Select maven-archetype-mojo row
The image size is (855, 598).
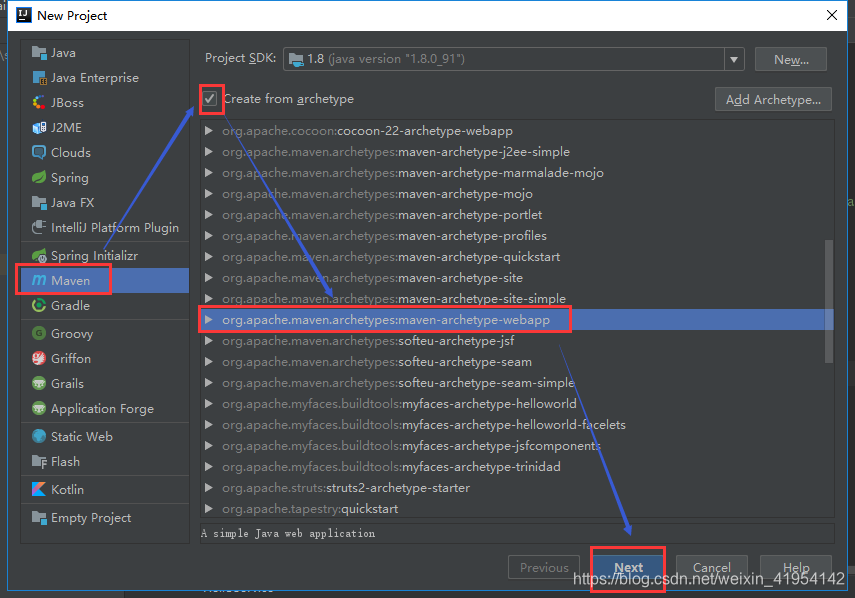coord(517,194)
